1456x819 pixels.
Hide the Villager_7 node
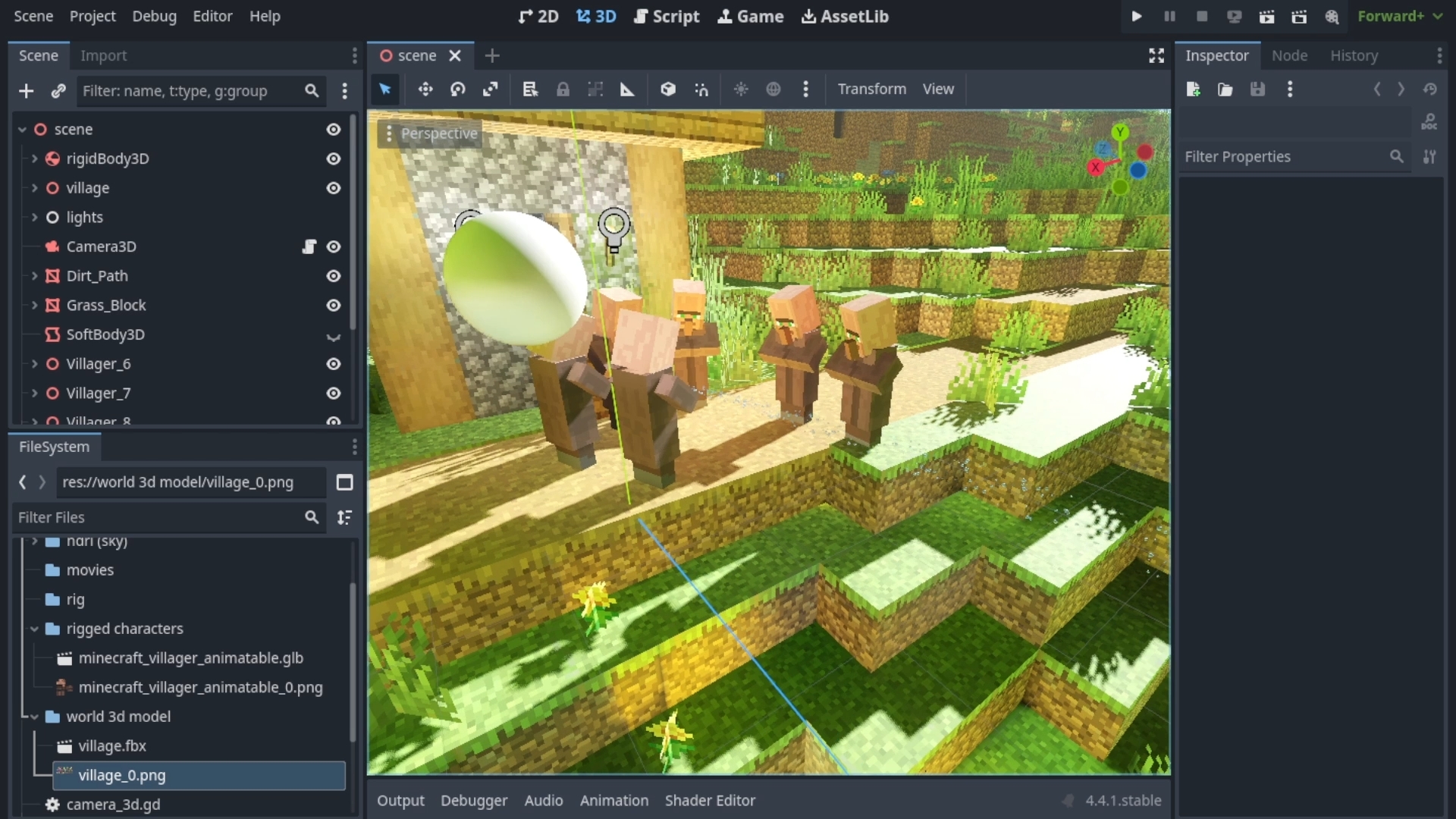pyautogui.click(x=334, y=394)
